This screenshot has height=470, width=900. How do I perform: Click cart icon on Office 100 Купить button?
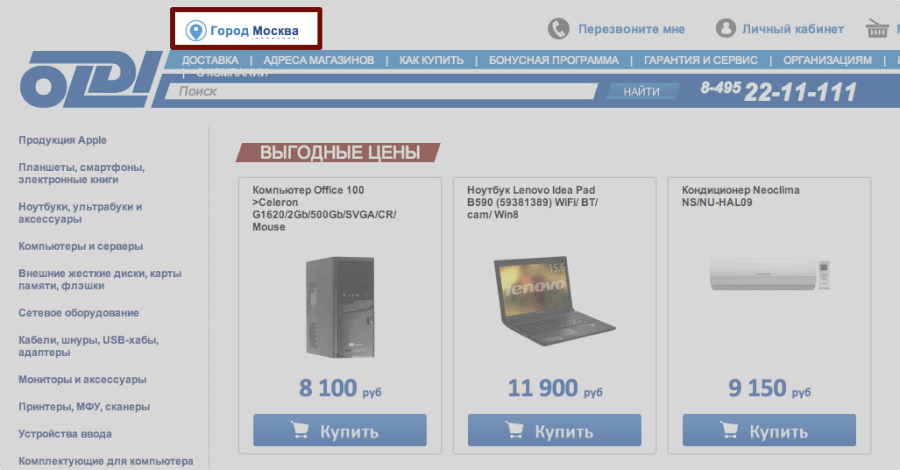300,430
